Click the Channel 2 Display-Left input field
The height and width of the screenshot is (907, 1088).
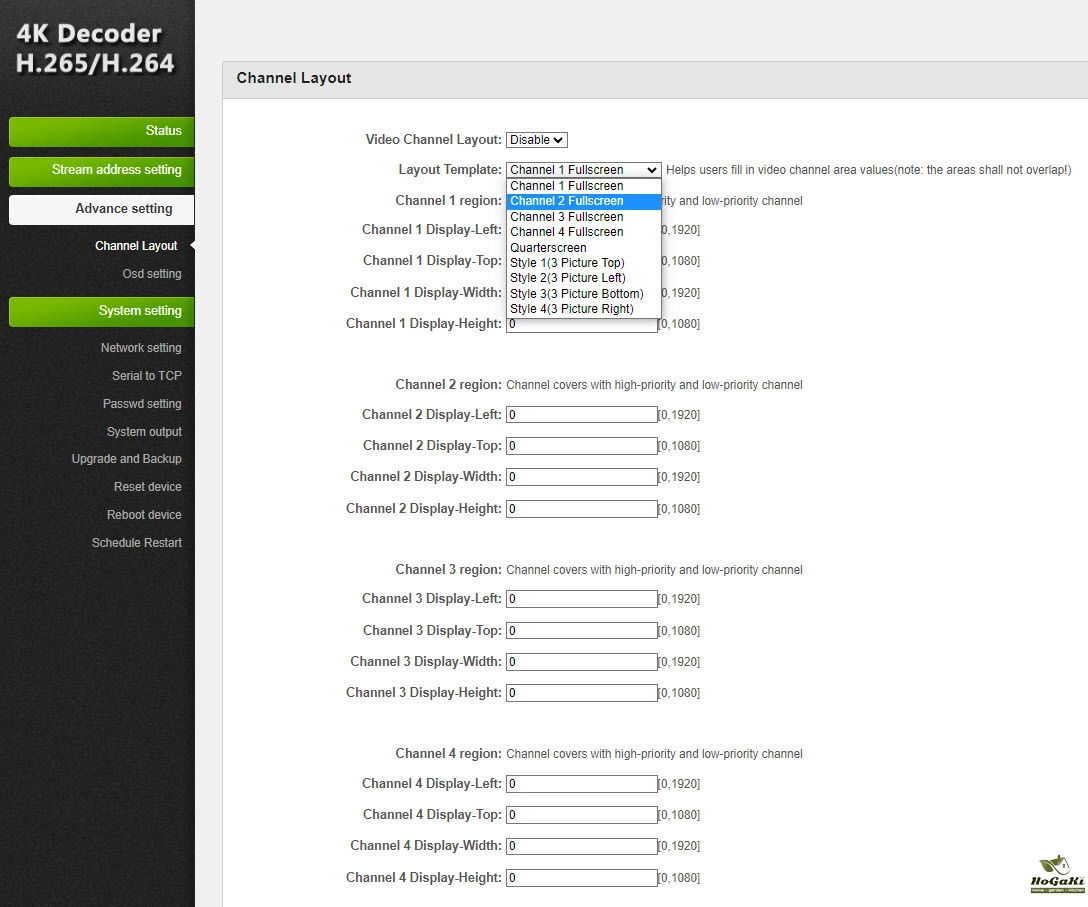pos(581,415)
